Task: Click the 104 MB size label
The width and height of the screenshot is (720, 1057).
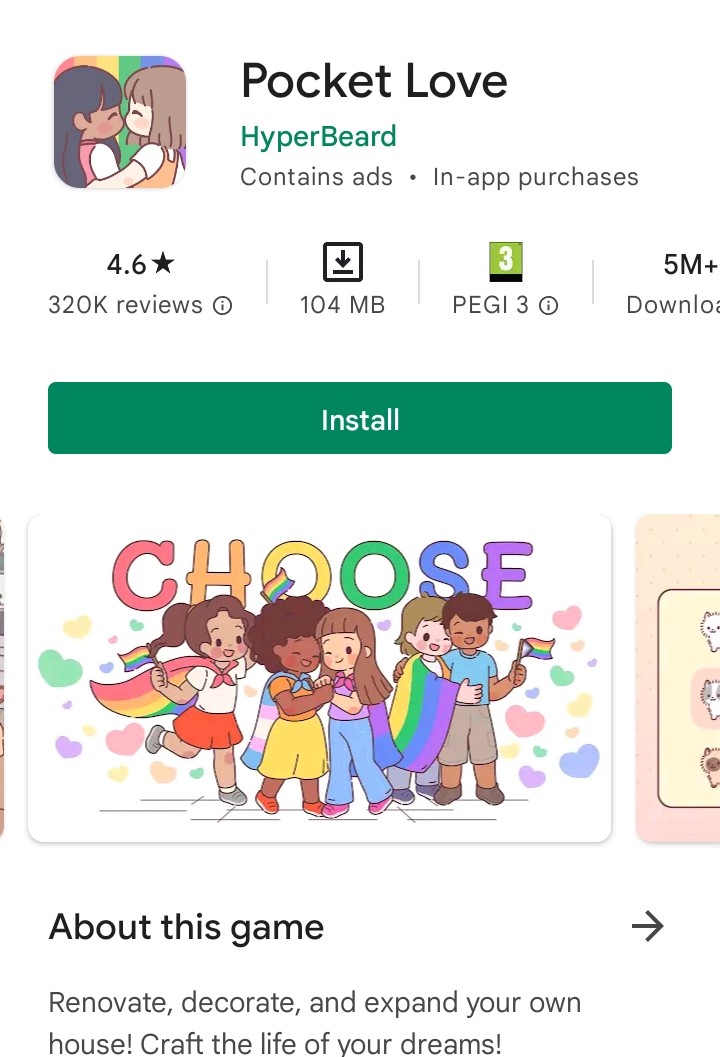Action: pyautogui.click(x=342, y=305)
